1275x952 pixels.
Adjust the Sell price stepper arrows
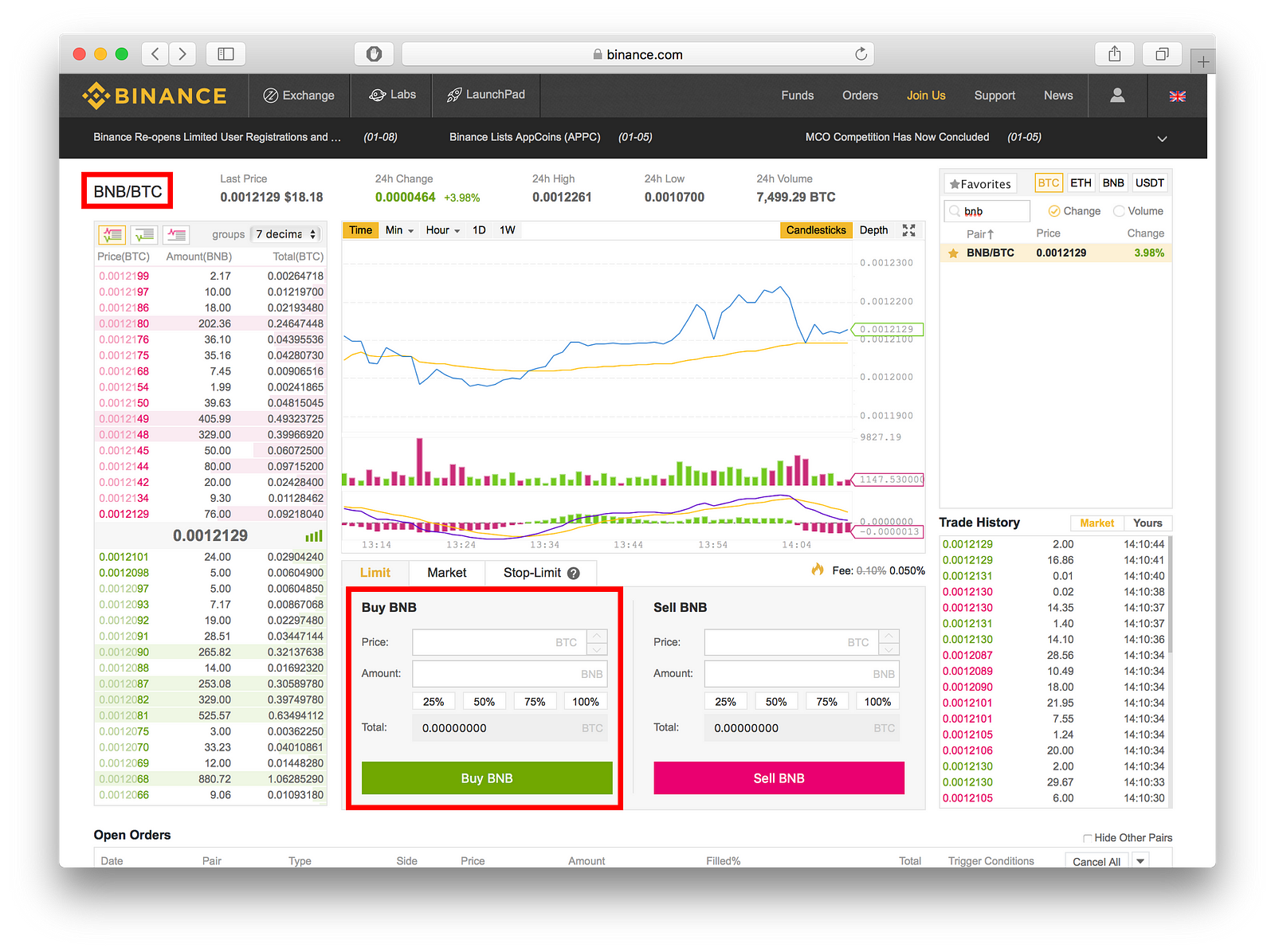[889, 642]
